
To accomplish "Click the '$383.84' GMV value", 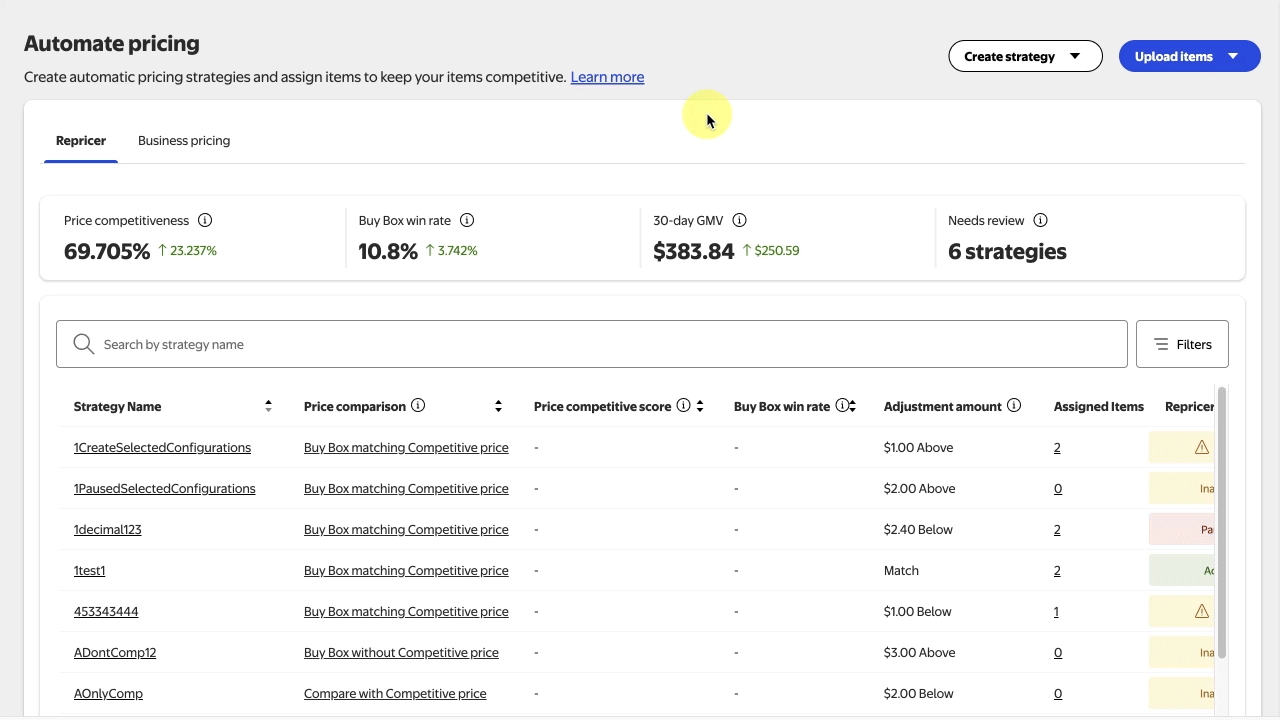I will click(x=694, y=251).
